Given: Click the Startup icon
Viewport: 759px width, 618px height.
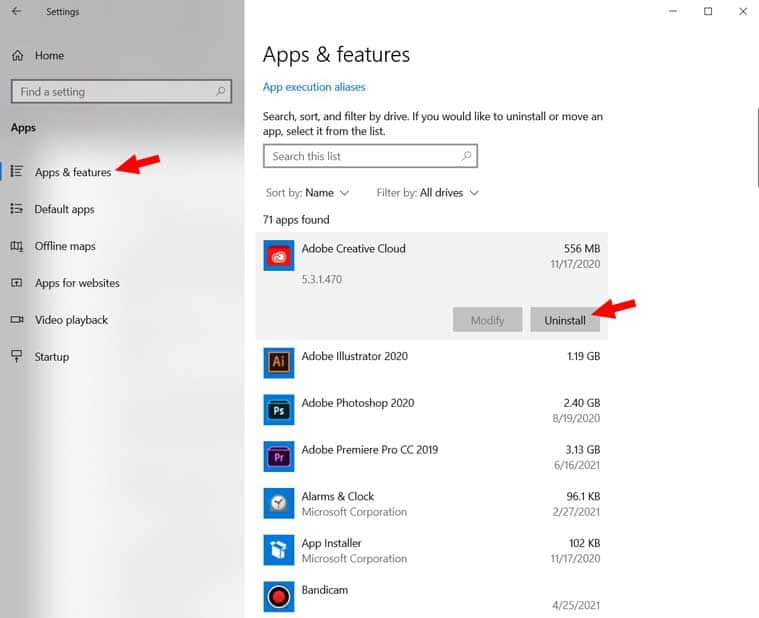Looking at the screenshot, I should tap(17, 356).
